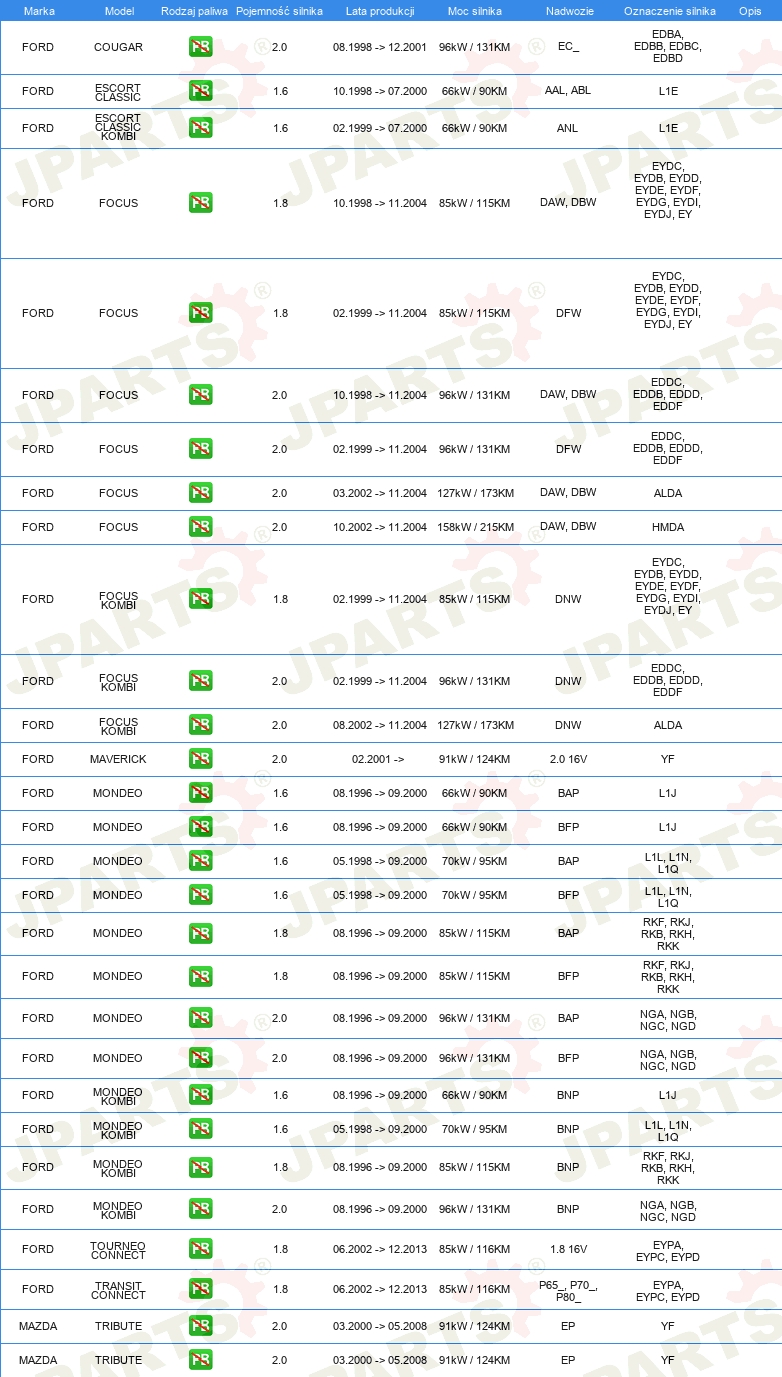The width and height of the screenshot is (782, 1377).
Task: Select the '10.2002 -> 11.2004' production years cell
Action: point(380,527)
